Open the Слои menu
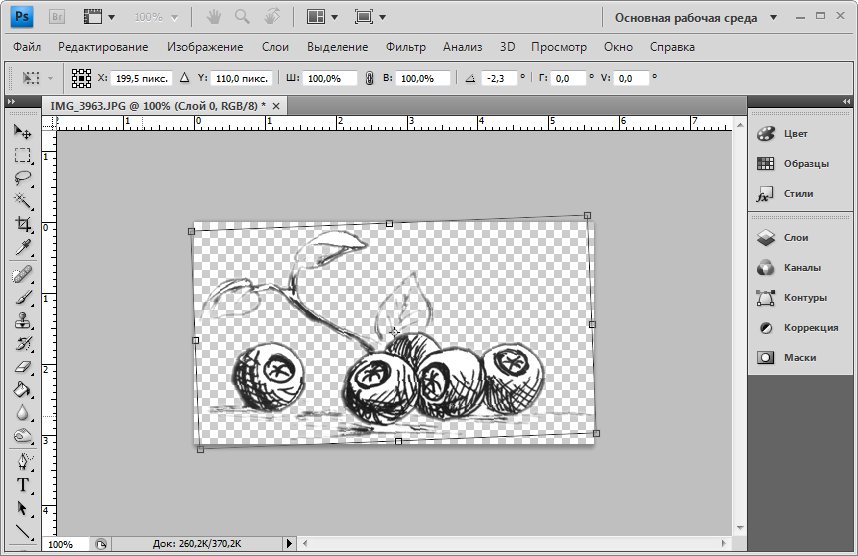 pyautogui.click(x=275, y=47)
